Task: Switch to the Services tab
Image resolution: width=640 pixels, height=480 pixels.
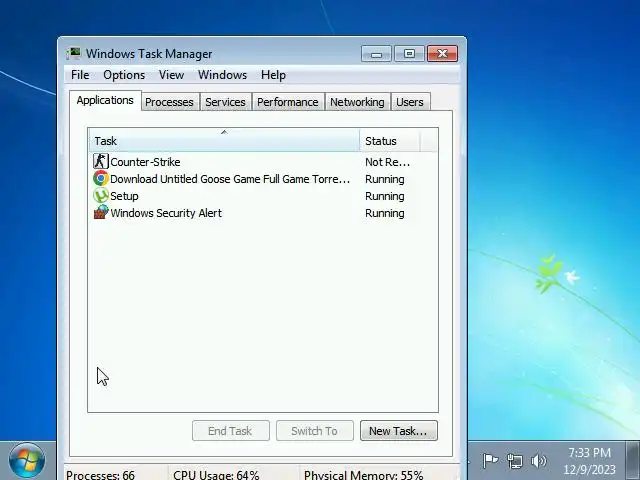Action: point(225,102)
